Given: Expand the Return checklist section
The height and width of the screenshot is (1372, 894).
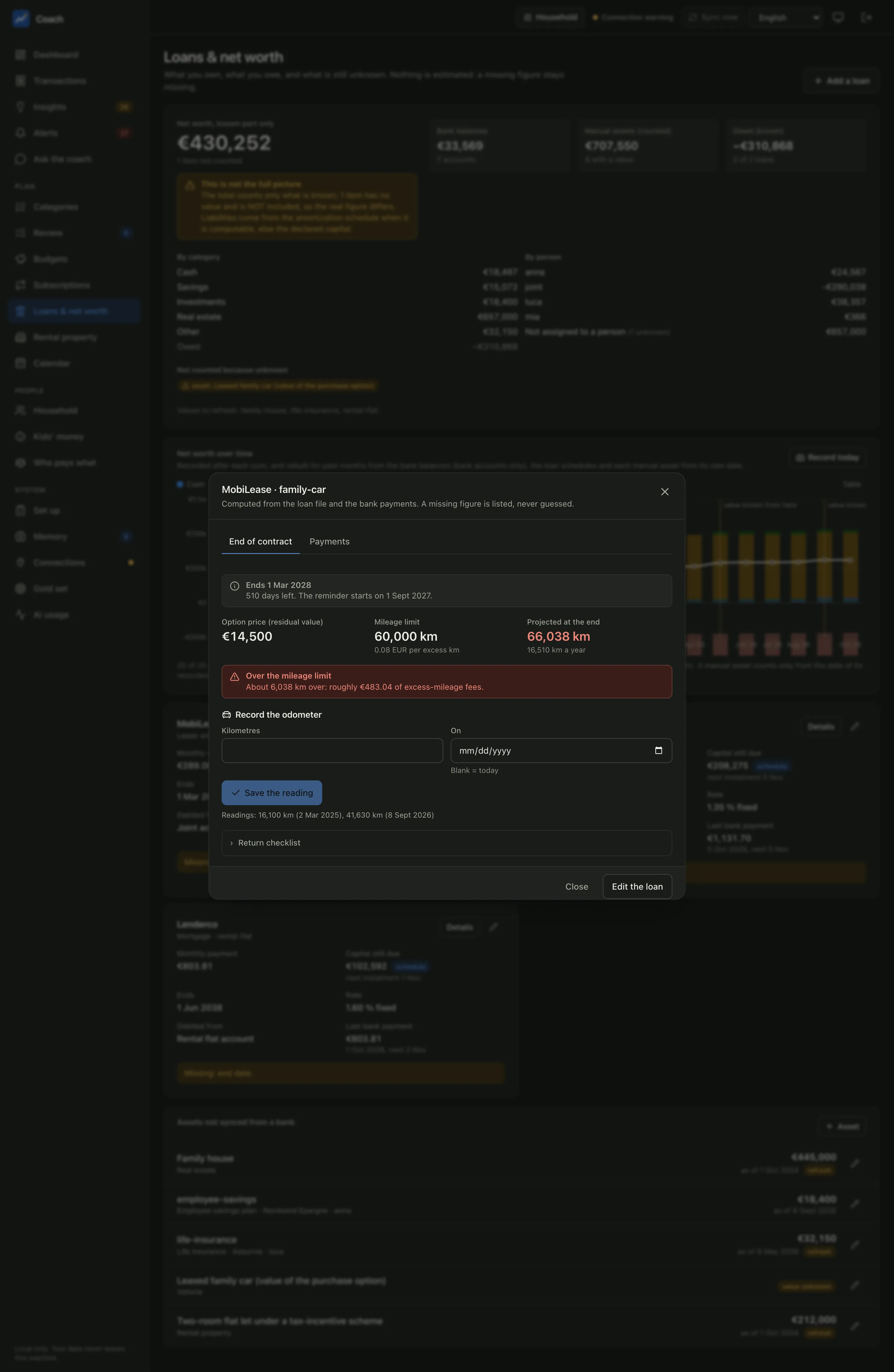Looking at the screenshot, I should [446, 843].
